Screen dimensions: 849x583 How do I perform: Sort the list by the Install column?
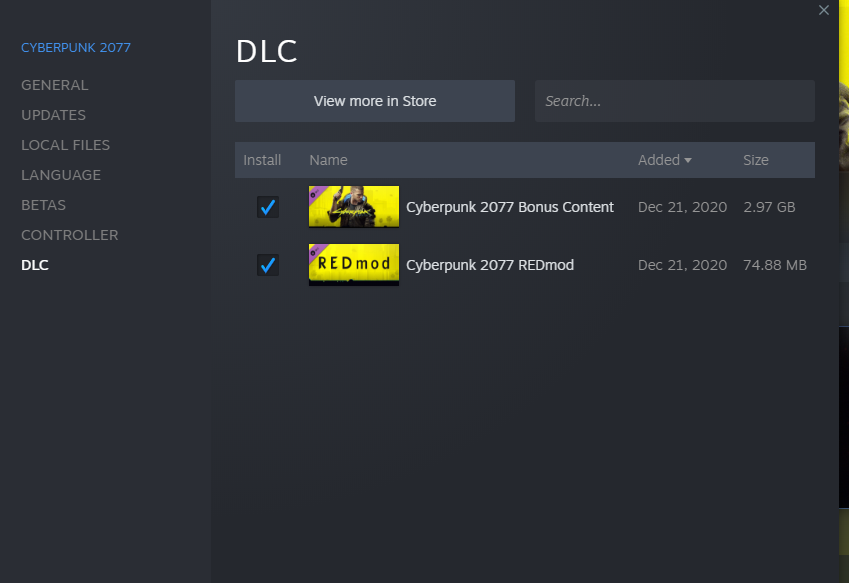262,160
